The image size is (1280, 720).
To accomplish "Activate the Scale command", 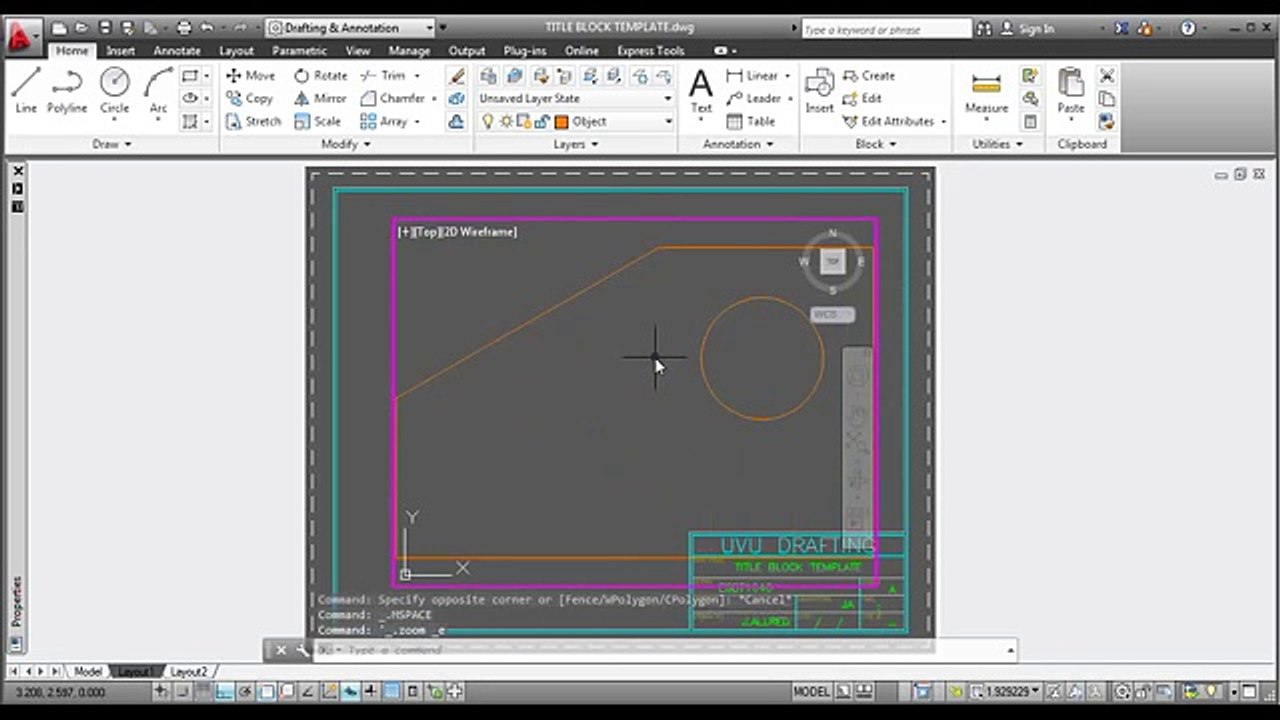I will click(x=318, y=121).
